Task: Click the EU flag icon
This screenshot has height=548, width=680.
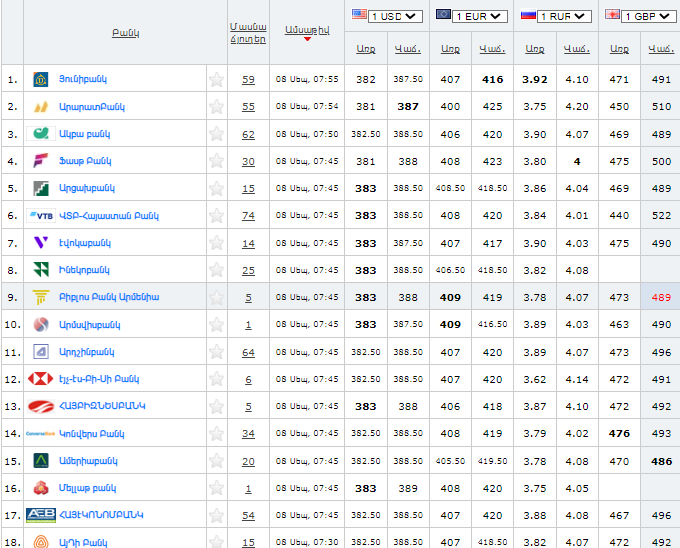Action: (443, 14)
